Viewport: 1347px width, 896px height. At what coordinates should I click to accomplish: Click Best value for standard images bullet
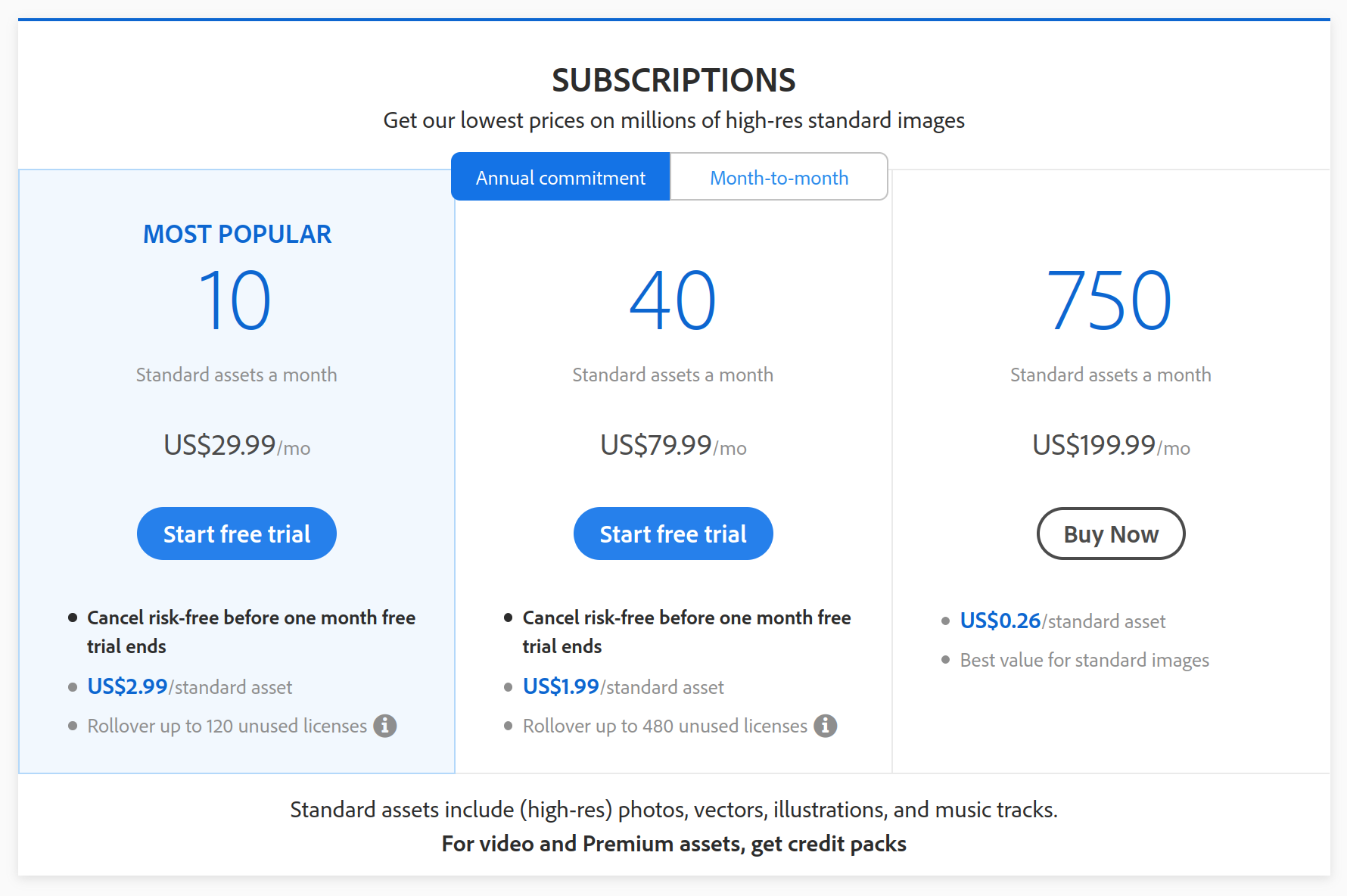tap(1084, 660)
